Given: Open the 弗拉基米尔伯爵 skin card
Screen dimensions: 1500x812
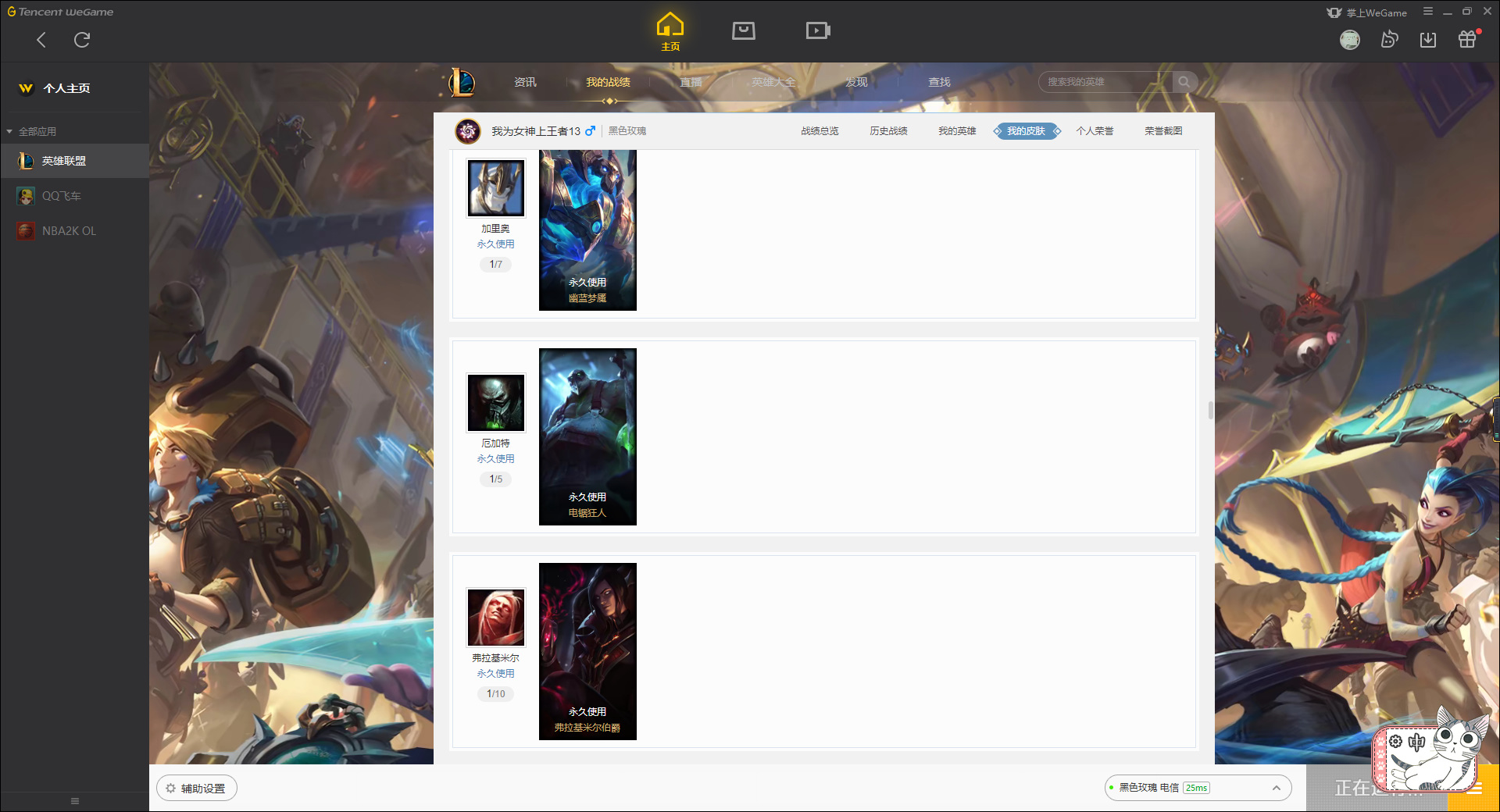Looking at the screenshot, I should click(587, 651).
